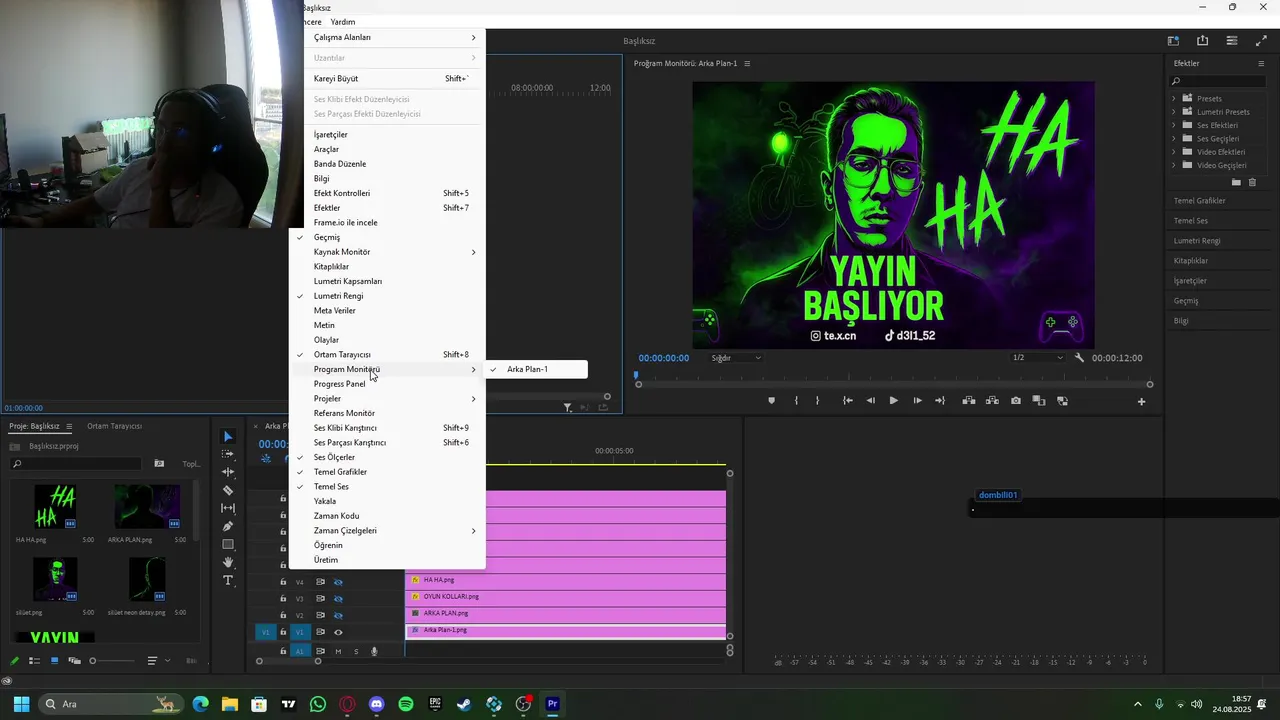Image resolution: width=1280 pixels, height=720 pixels.
Task: Open the Lumetri Rengi side panel
Action: (1197, 241)
